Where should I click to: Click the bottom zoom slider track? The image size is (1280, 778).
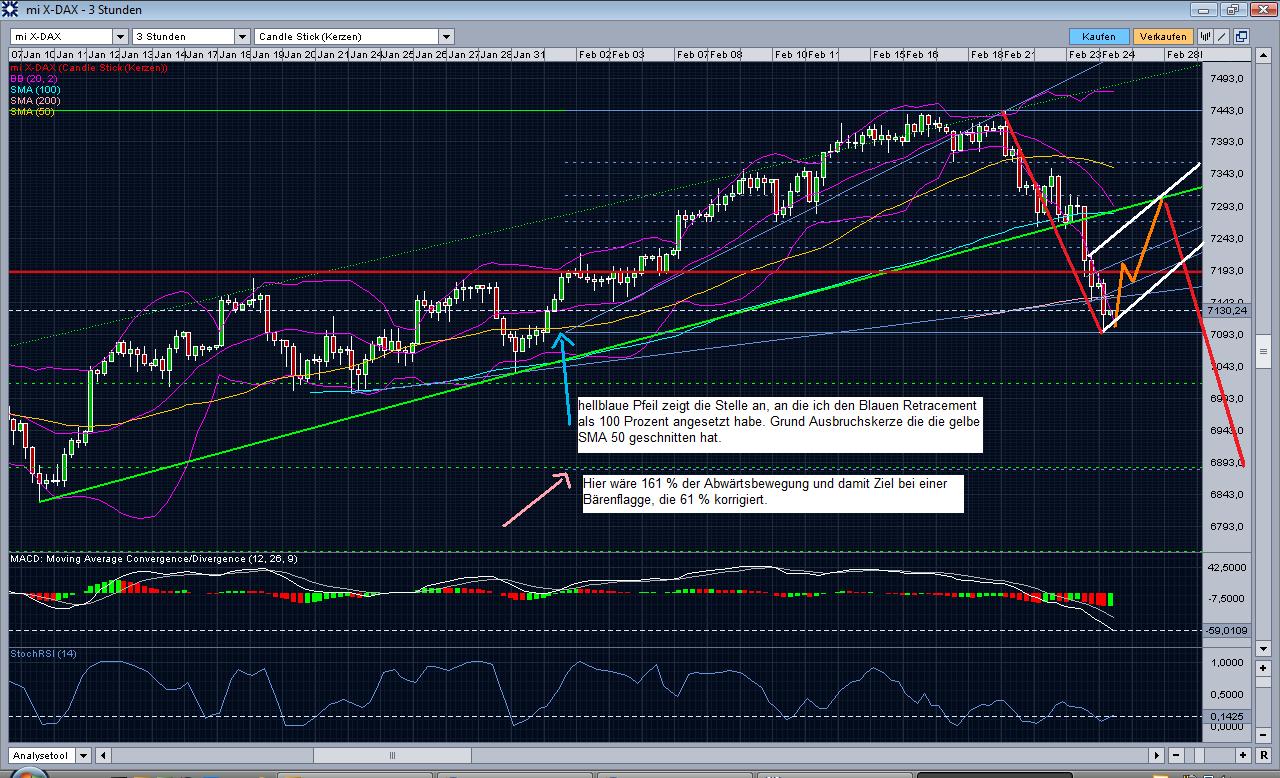pos(1210,755)
